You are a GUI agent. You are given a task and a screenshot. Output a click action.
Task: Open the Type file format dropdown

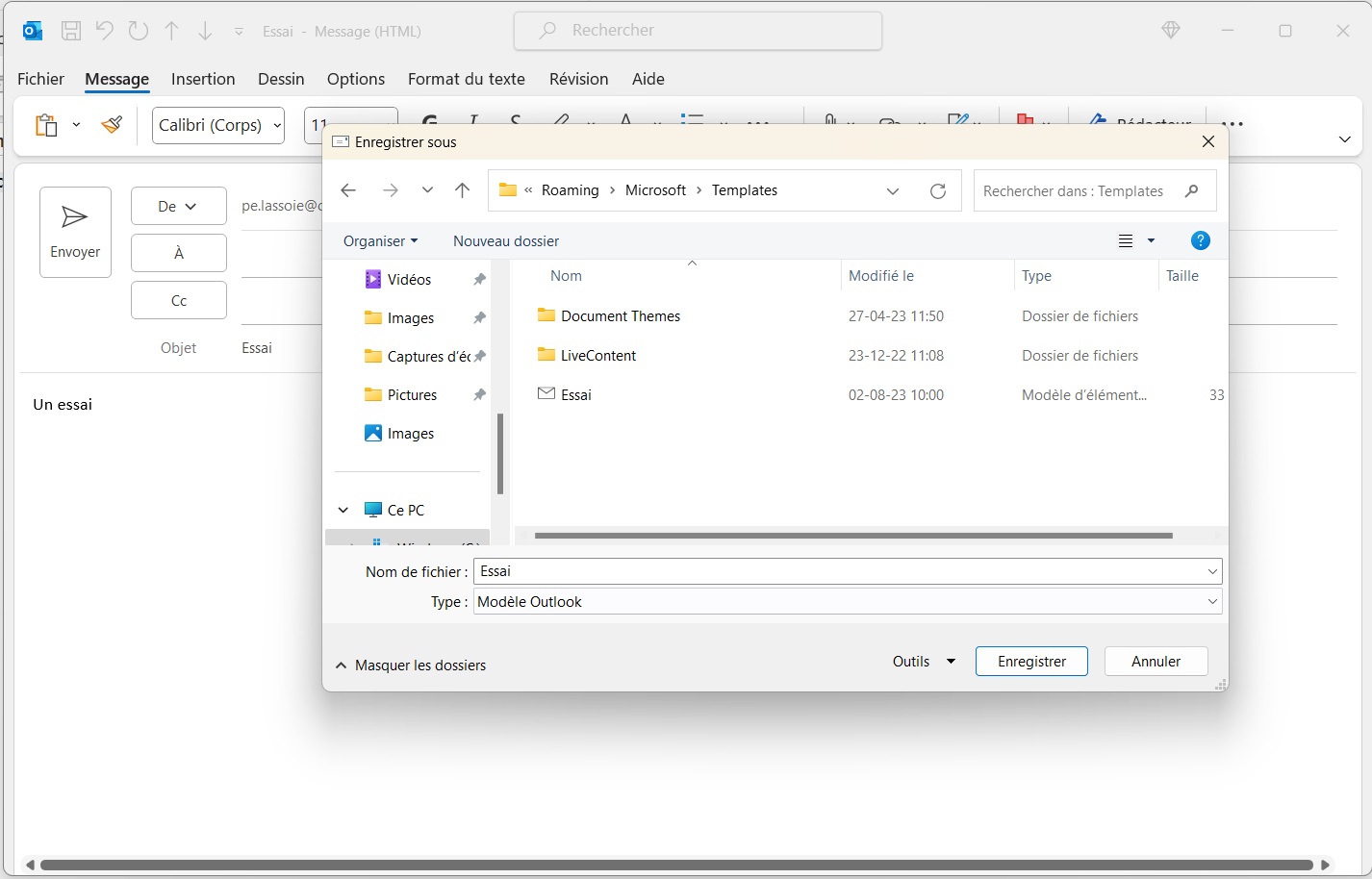(1211, 601)
